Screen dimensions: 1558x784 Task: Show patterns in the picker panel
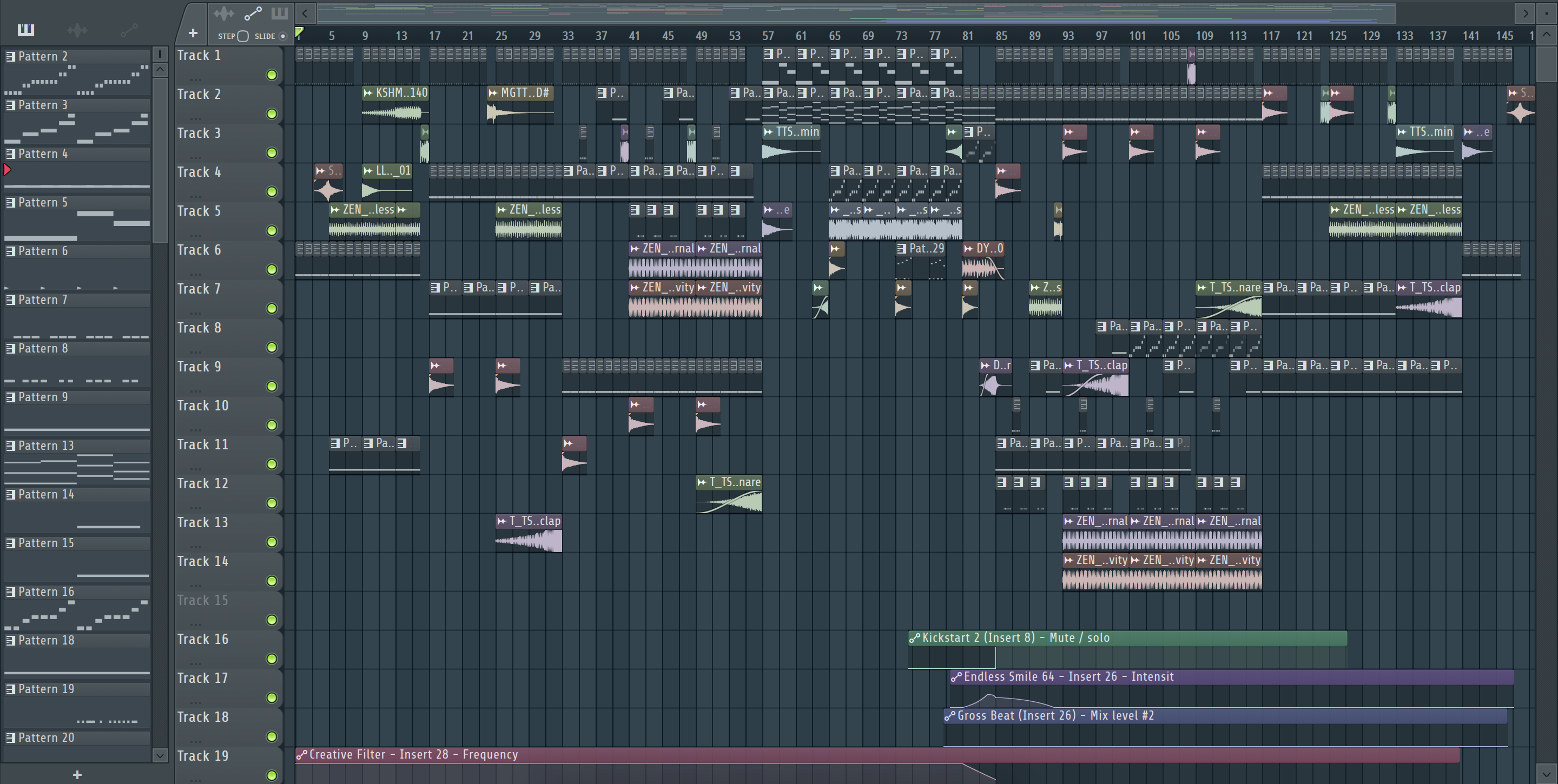click(x=26, y=29)
